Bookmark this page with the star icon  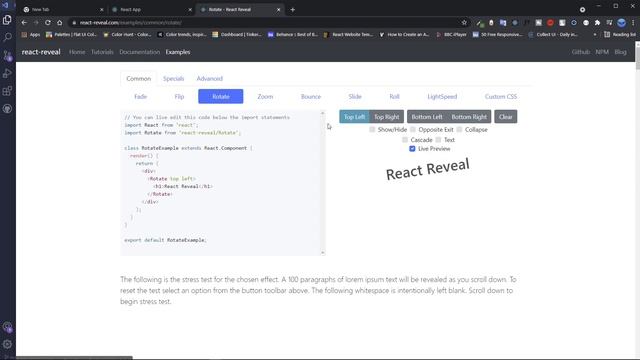tap(464, 22)
